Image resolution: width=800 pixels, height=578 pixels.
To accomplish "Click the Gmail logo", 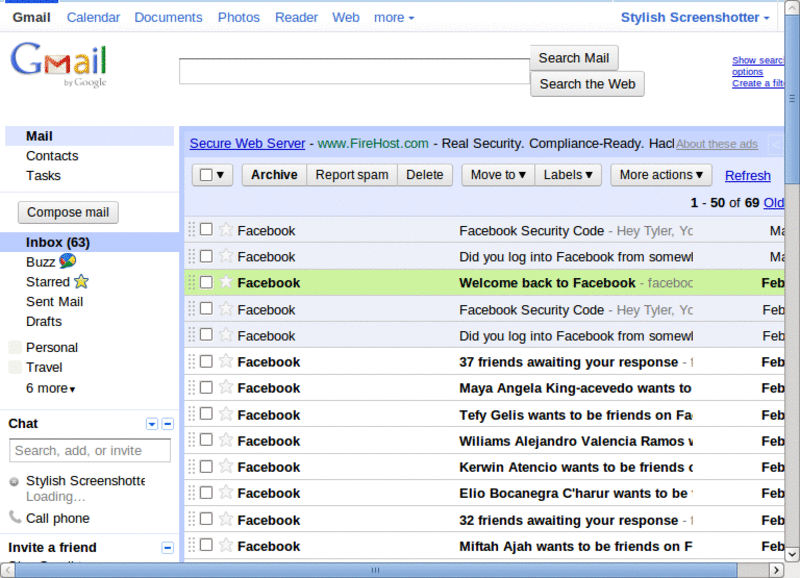I will click(x=59, y=64).
